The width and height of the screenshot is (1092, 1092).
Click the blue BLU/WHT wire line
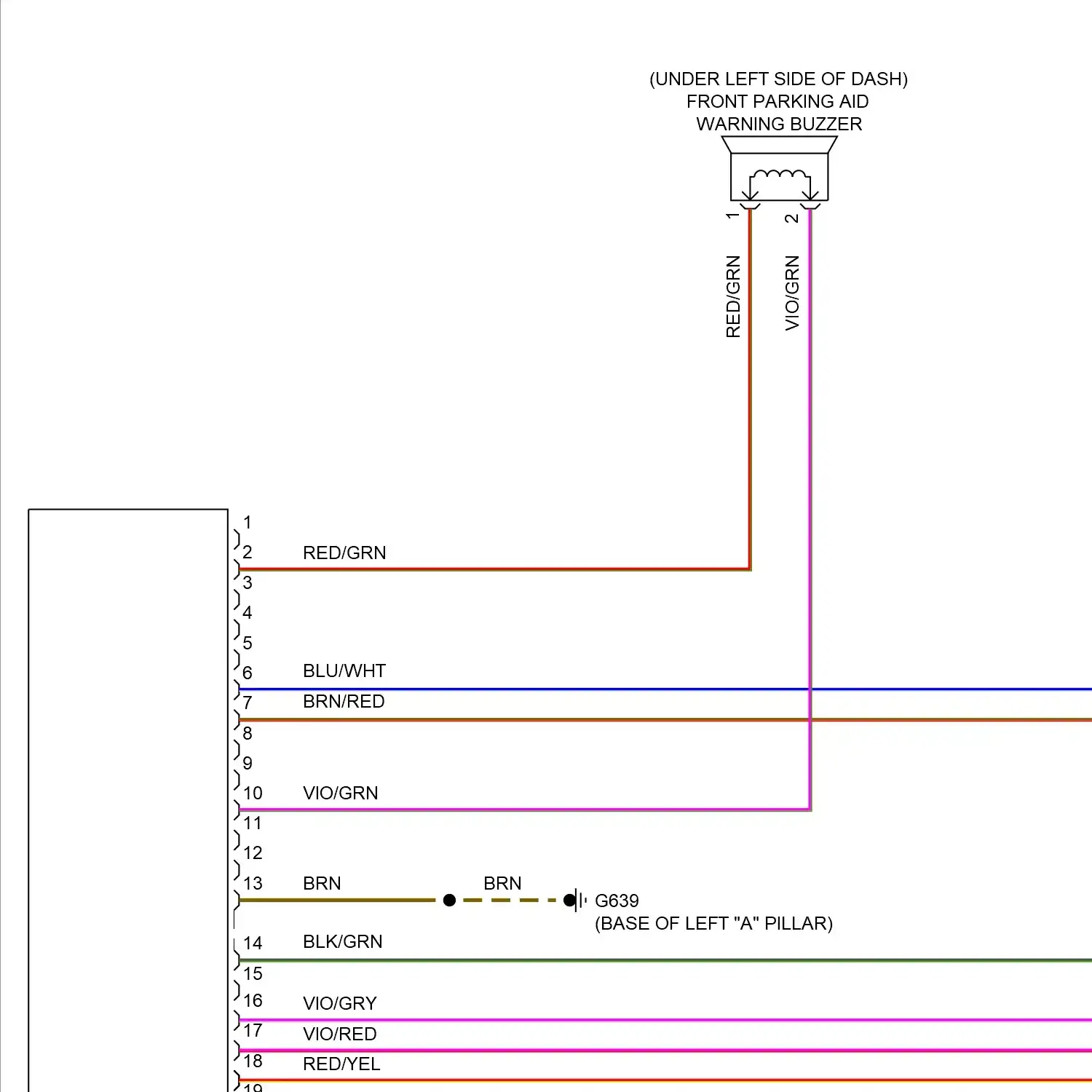click(665, 689)
